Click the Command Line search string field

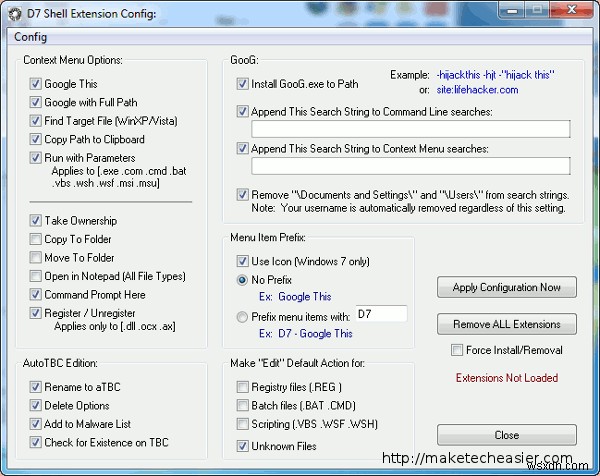click(x=410, y=129)
